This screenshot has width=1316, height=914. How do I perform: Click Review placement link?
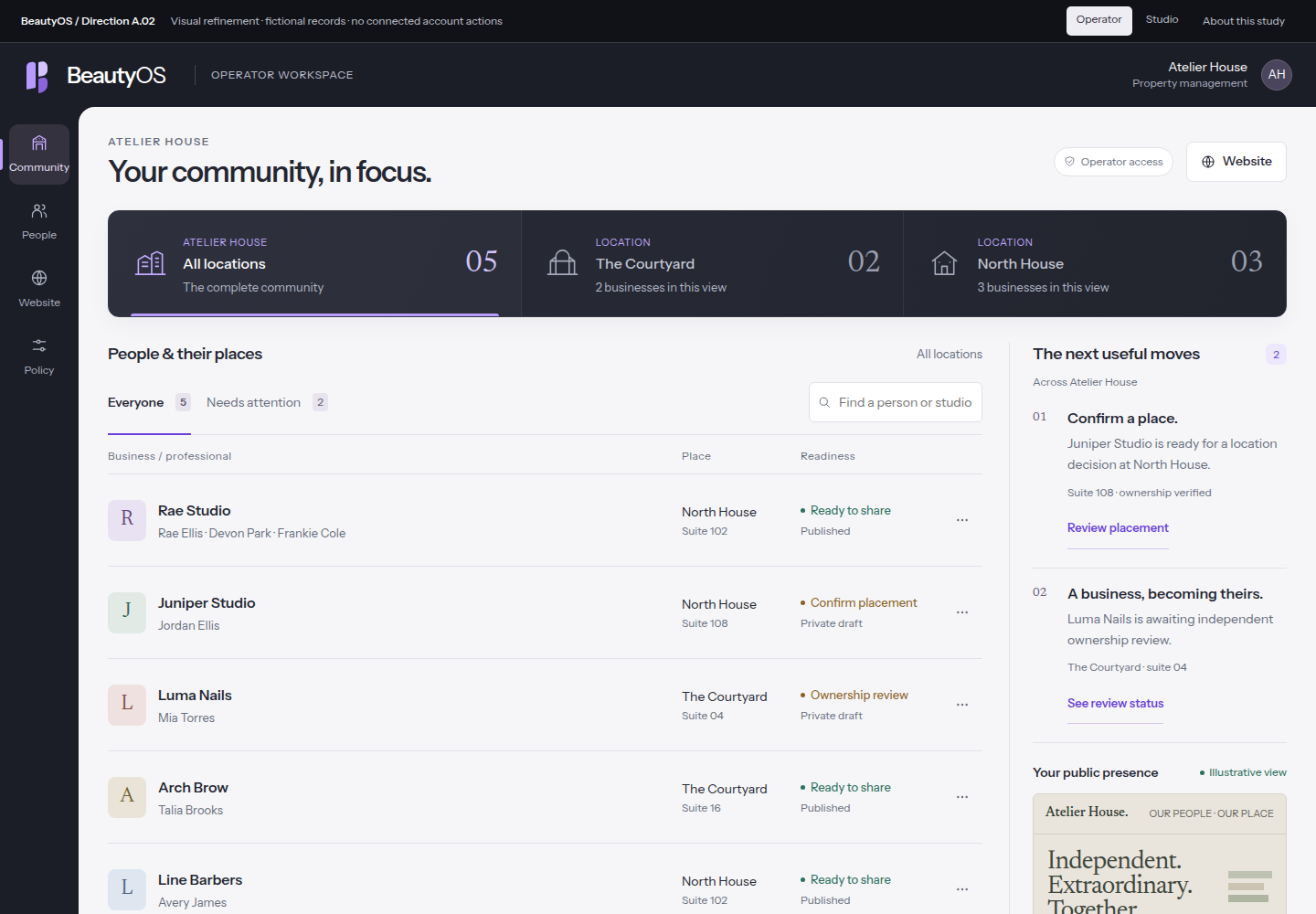[x=1118, y=528]
